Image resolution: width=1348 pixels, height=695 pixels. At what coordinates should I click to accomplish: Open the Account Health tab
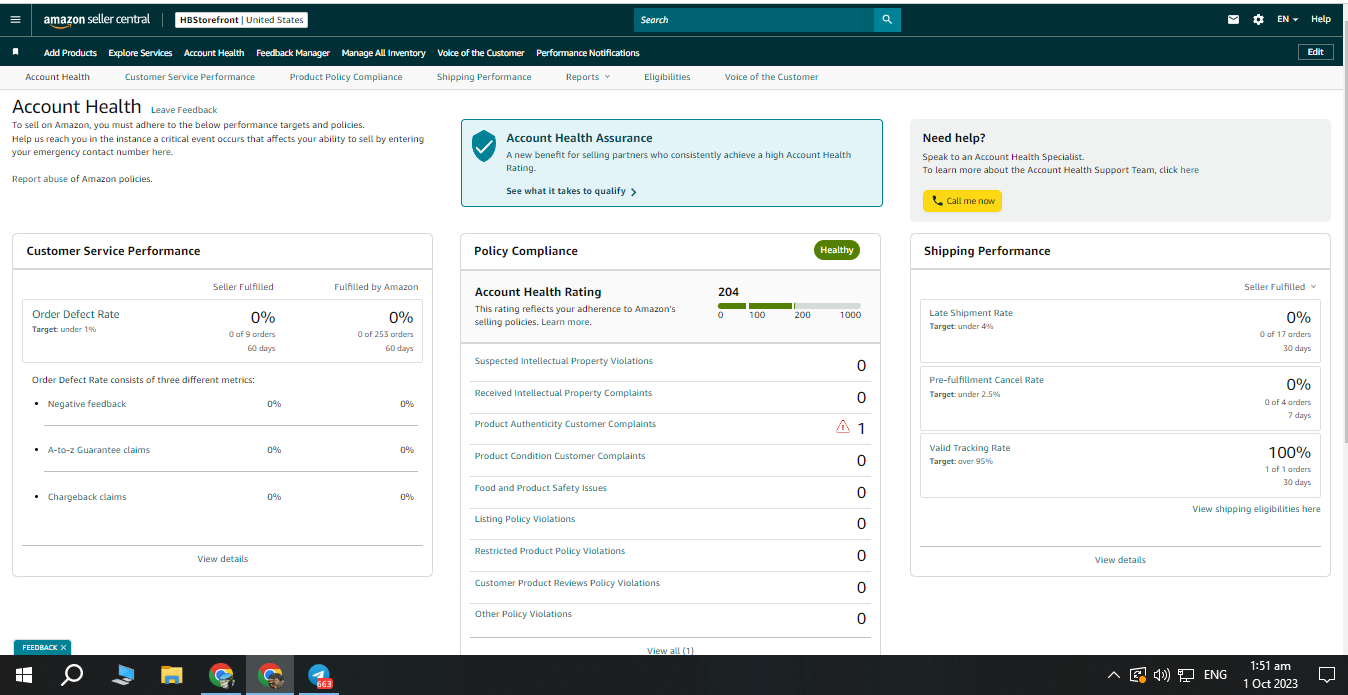(58, 77)
